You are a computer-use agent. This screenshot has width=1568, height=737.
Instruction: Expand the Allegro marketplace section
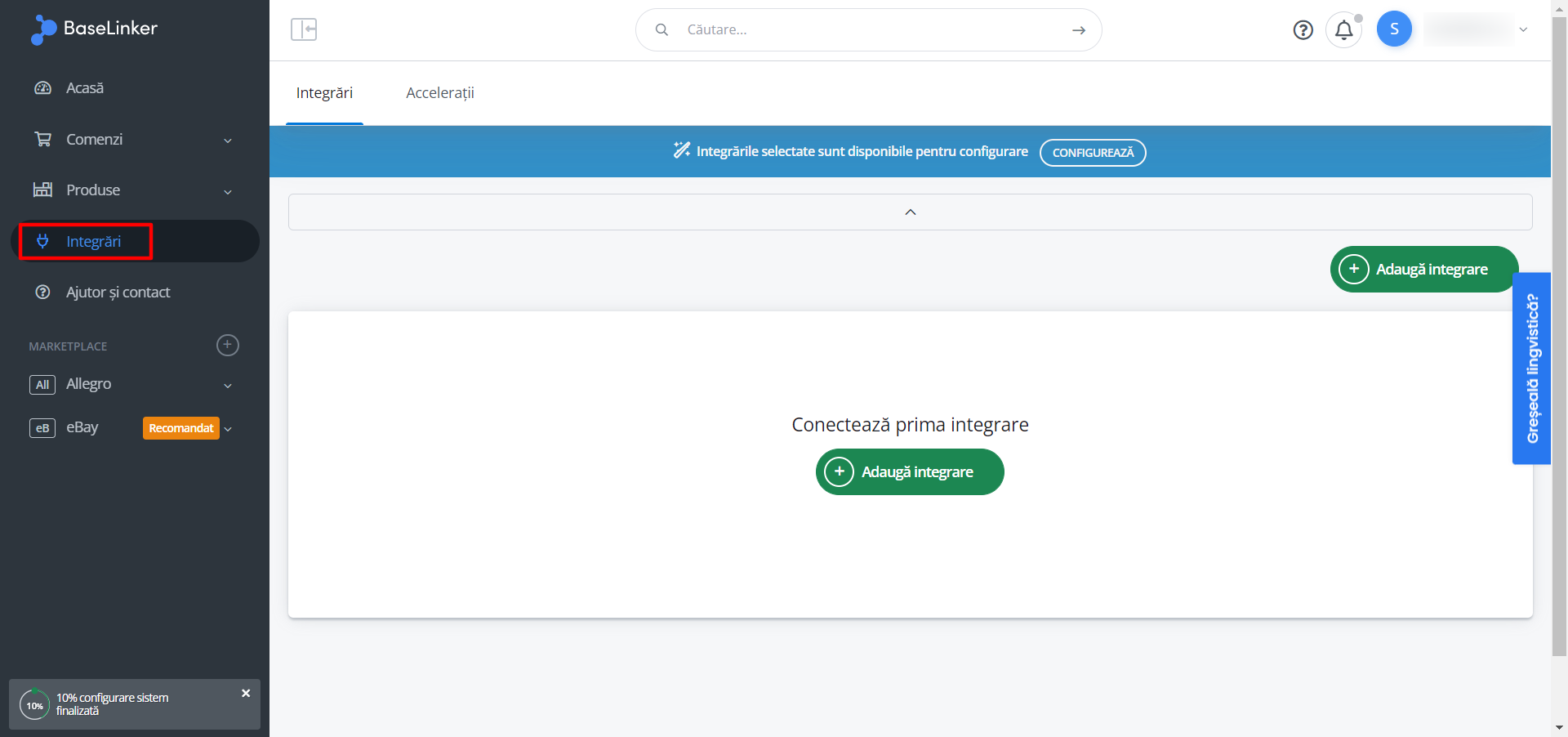(228, 385)
